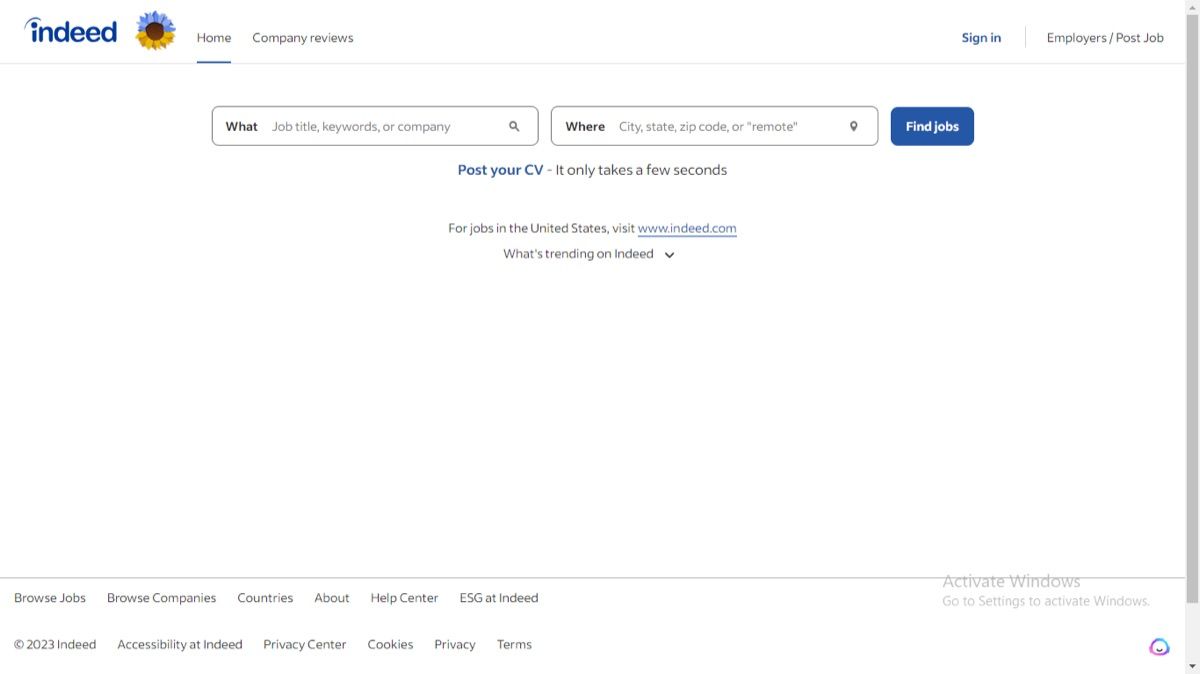Click the Find jobs button

932,126
